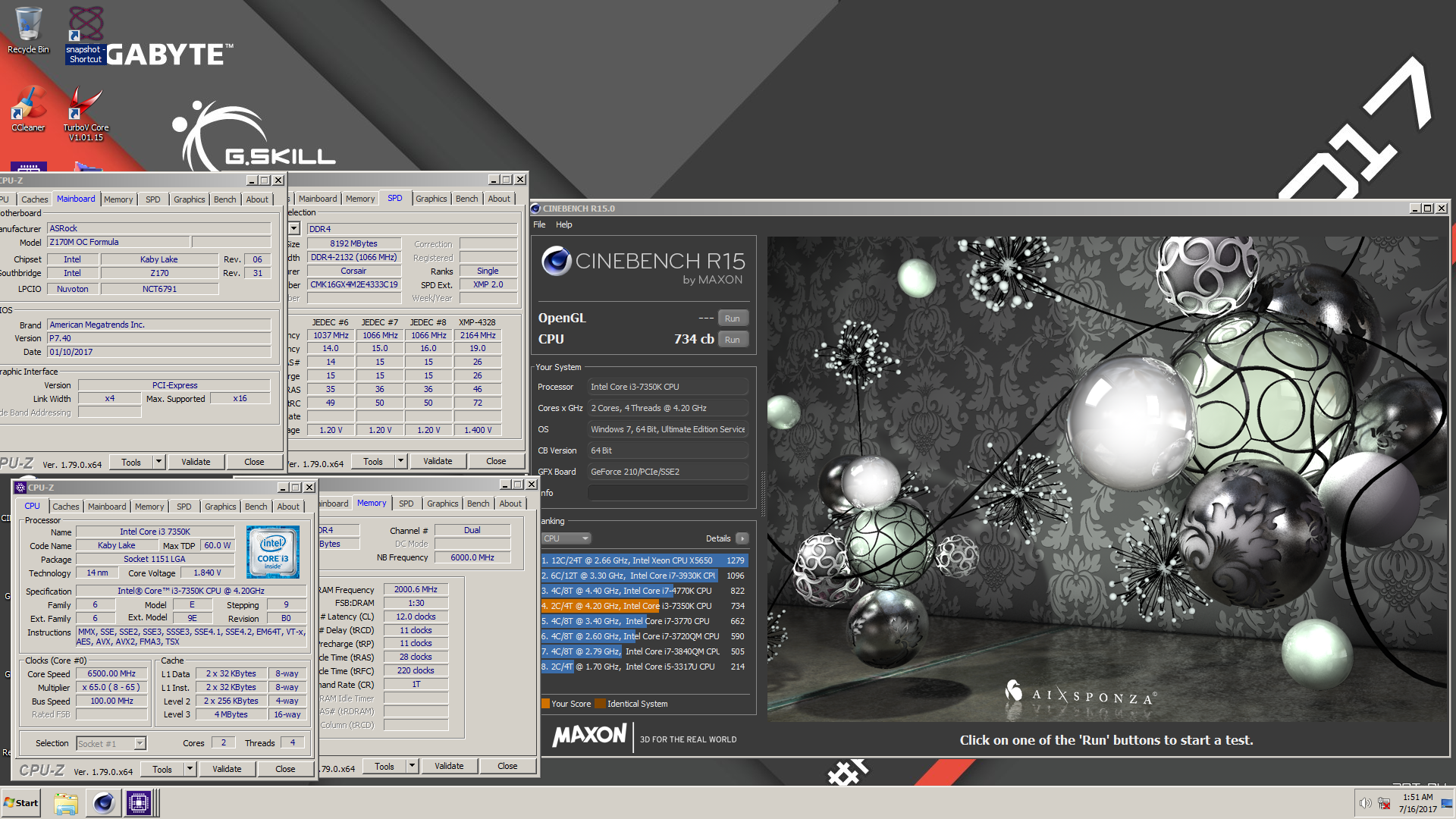Select the Core i5-3317U ranking row
This screenshot has height=819, width=1456.
coord(644,667)
